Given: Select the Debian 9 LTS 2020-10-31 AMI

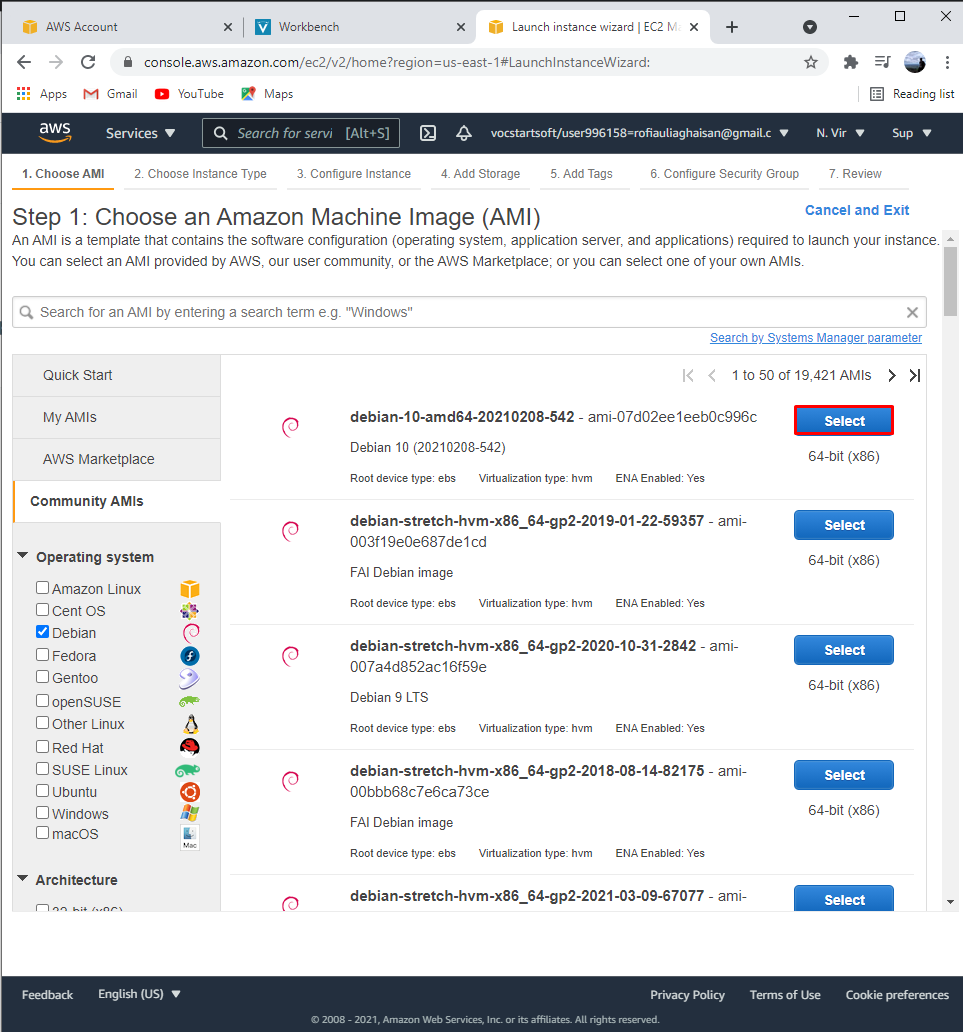Looking at the screenshot, I should pos(844,650).
